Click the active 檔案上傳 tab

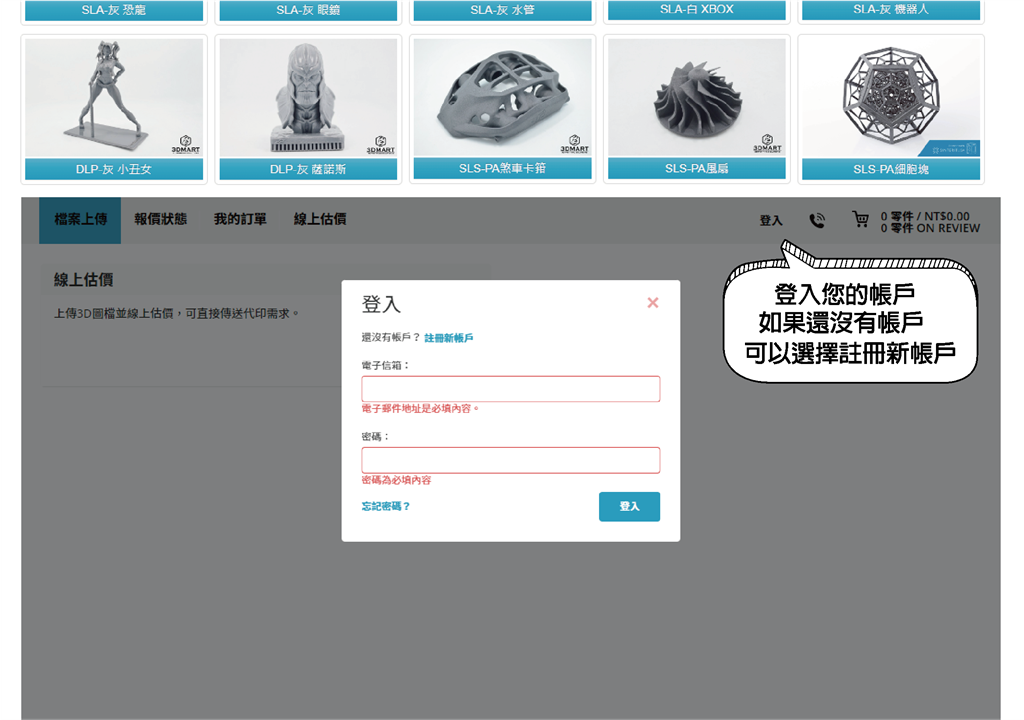(x=79, y=220)
